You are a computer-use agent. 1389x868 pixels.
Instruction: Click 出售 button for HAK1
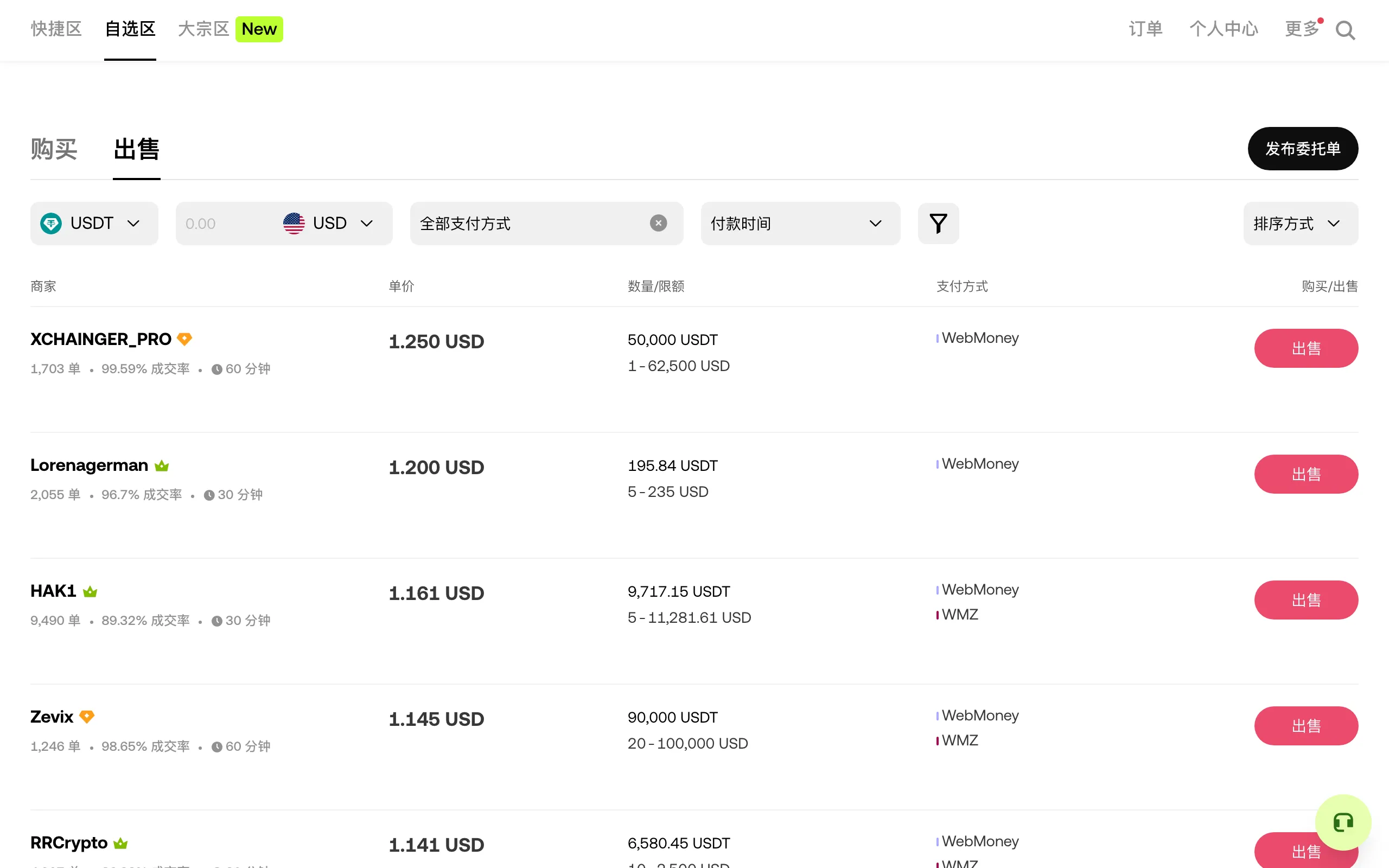click(x=1306, y=600)
